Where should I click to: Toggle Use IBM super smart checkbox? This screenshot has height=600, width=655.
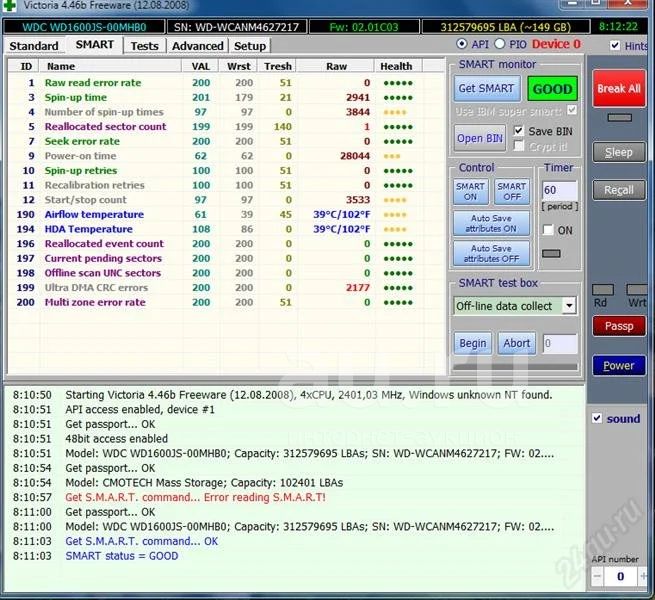(572, 110)
